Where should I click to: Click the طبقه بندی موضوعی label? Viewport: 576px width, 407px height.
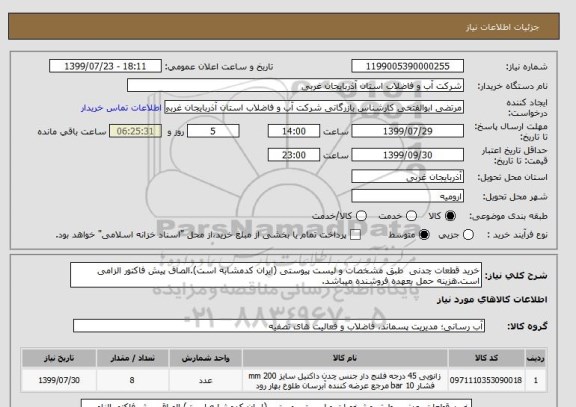[508, 216]
